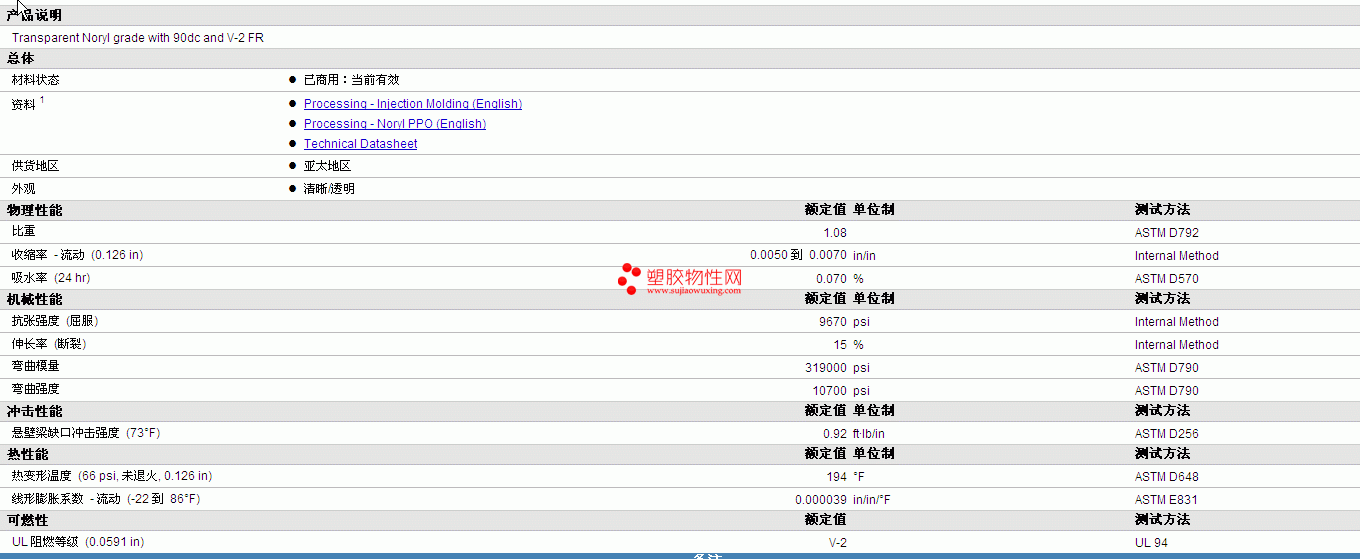Click the 已商用：当前有效 value

click(351, 80)
